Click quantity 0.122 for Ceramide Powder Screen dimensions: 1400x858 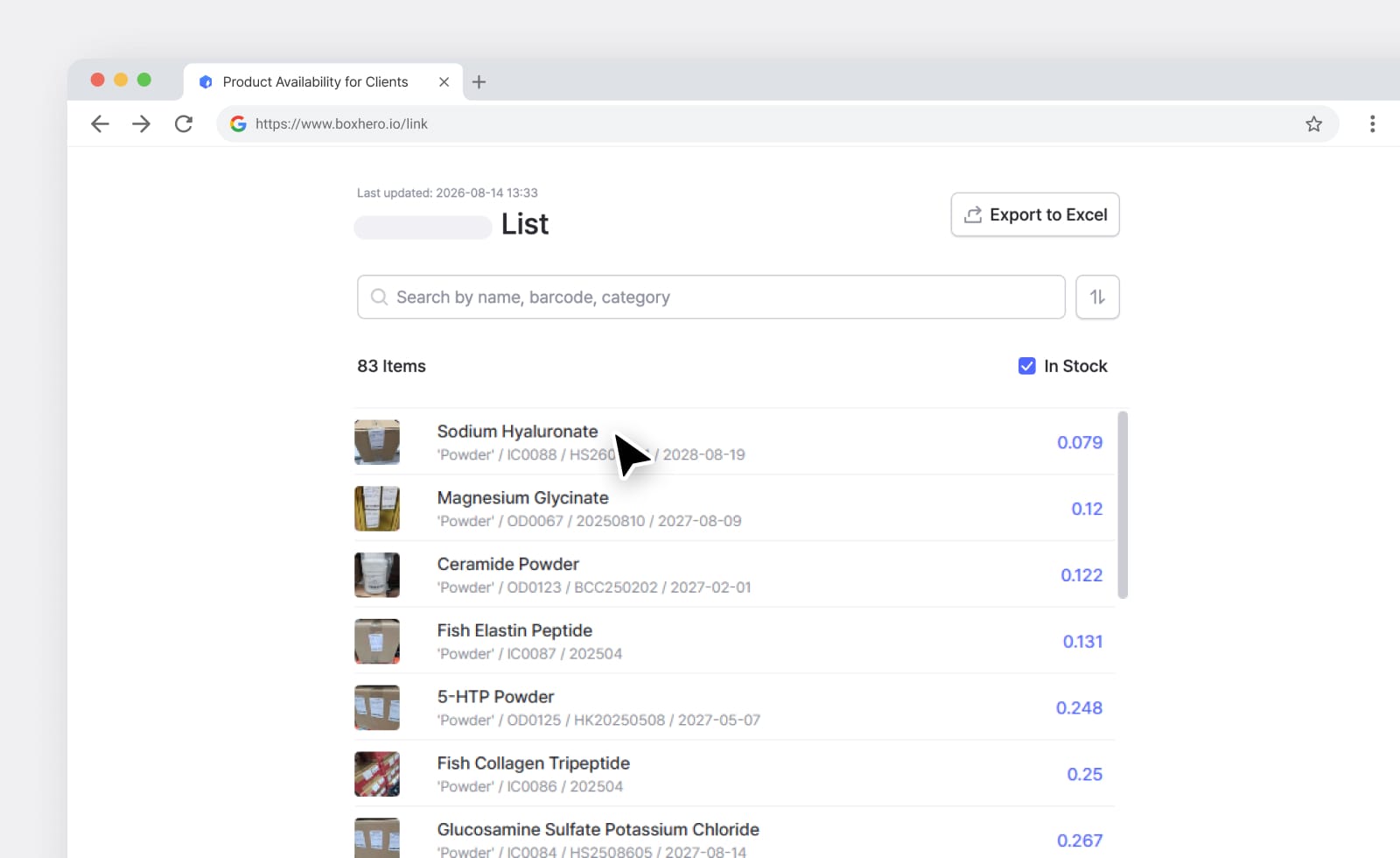(1081, 575)
